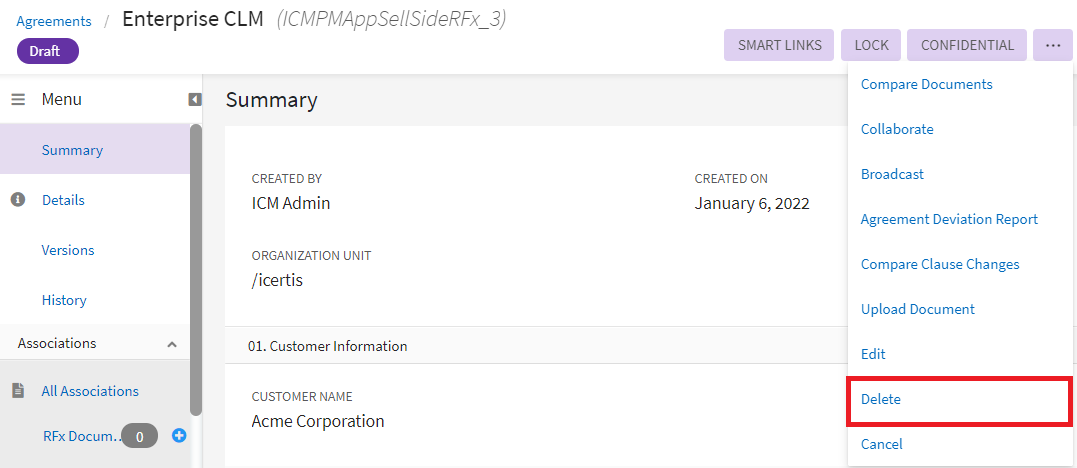The image size is (1077, 468).
Task: Go to Agreements breadcrumb link
Action: [x=54, y=21]
